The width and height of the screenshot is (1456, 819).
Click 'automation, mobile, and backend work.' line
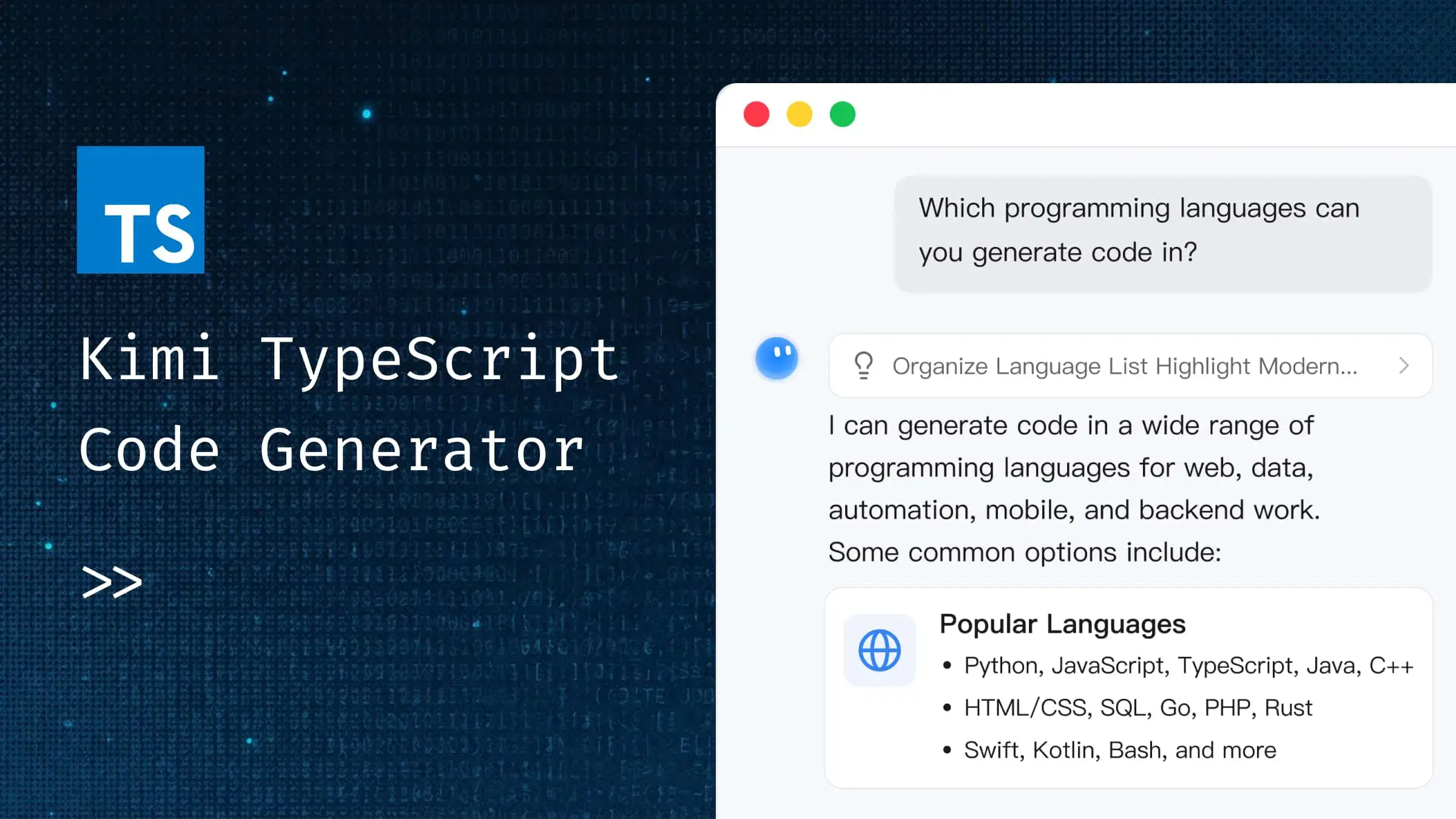tap(1074, 510)
